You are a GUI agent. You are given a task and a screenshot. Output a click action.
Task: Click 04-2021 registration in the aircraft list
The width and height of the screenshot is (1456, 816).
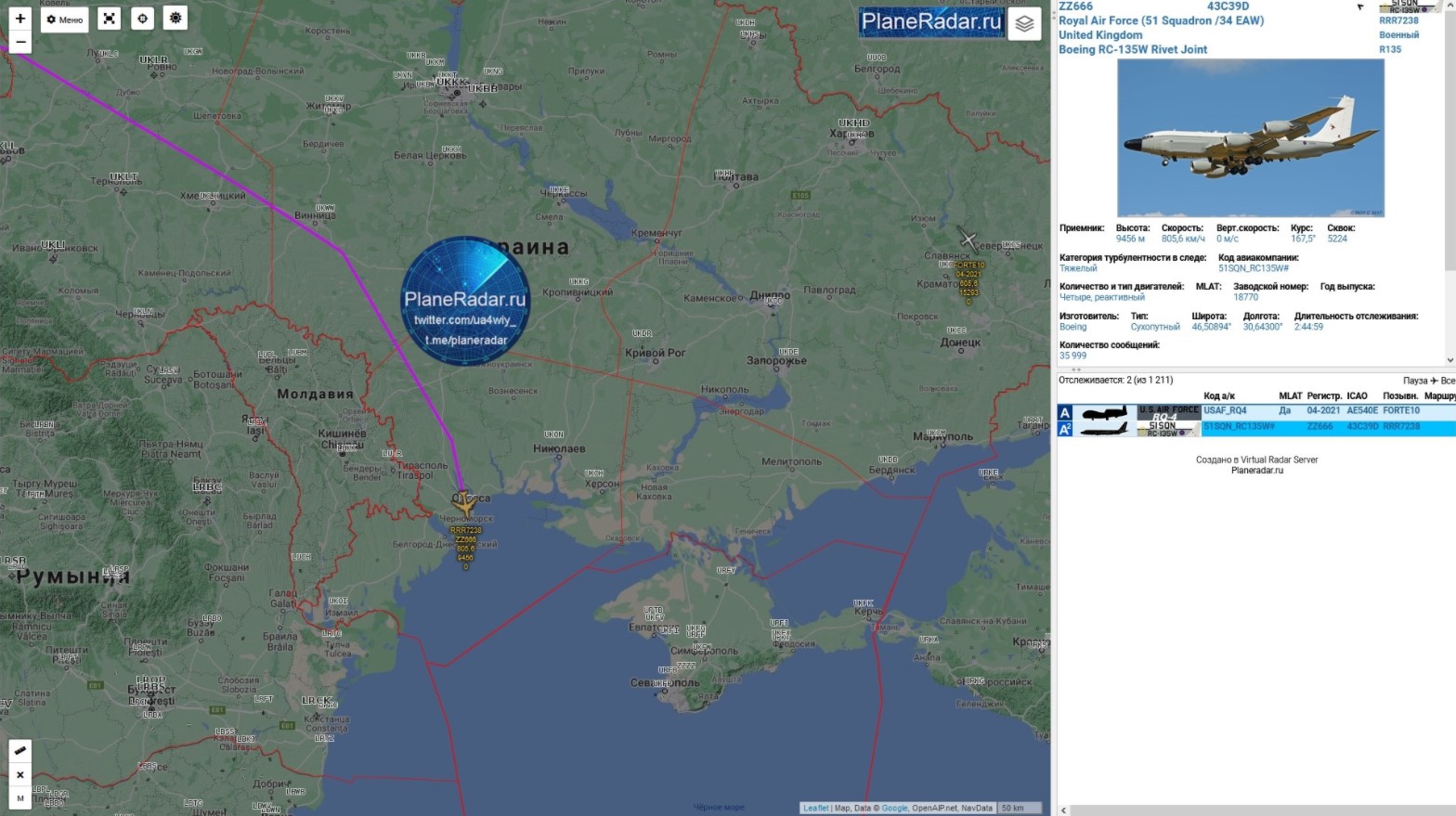point(1323,410)
